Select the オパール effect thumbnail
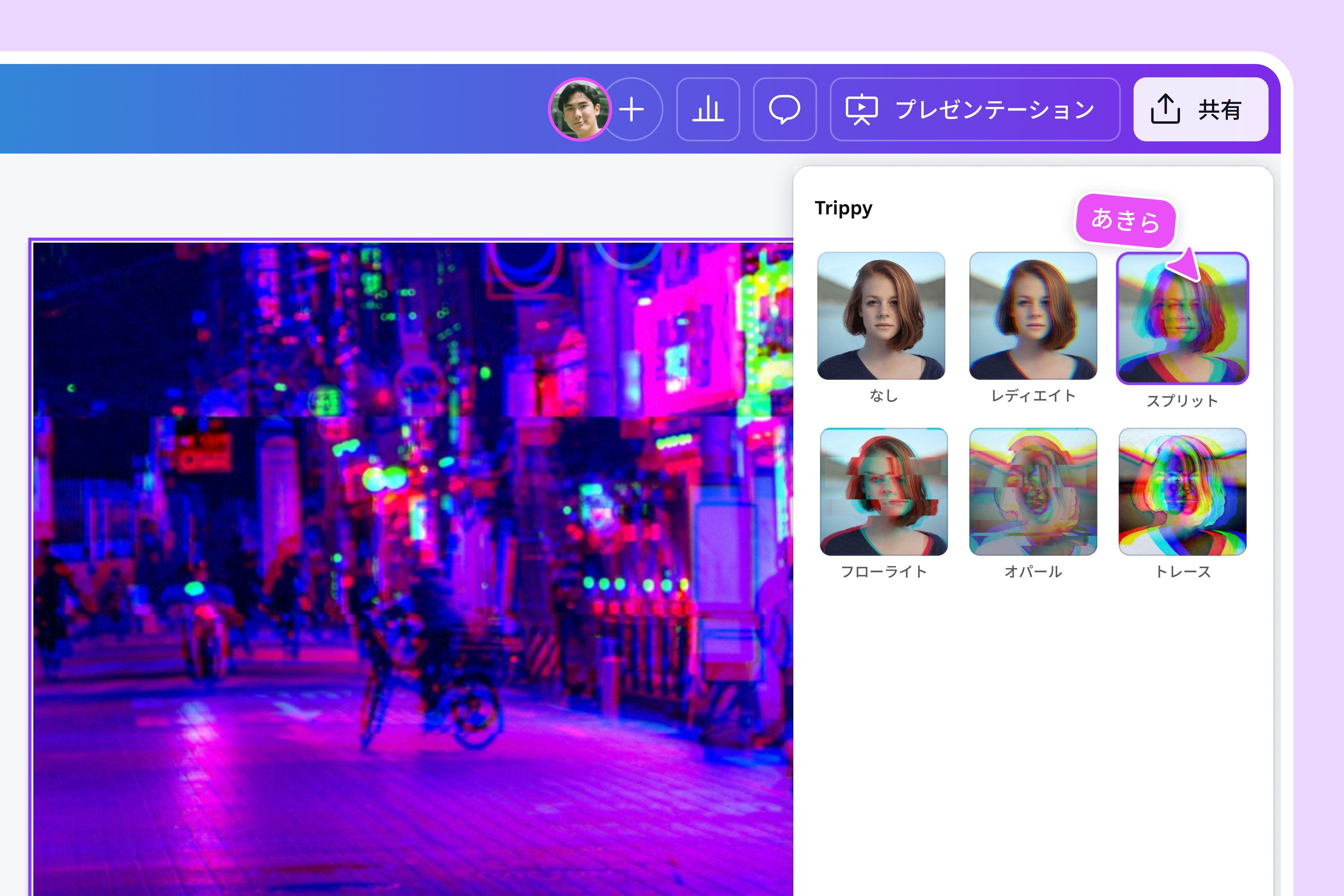The height and width of the screenshot is (896, 1344). click(x=1033, y=491)
